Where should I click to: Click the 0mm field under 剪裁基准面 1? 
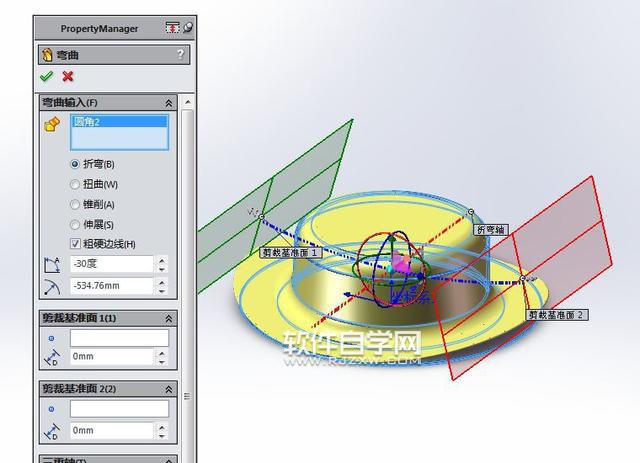[112, 357]
